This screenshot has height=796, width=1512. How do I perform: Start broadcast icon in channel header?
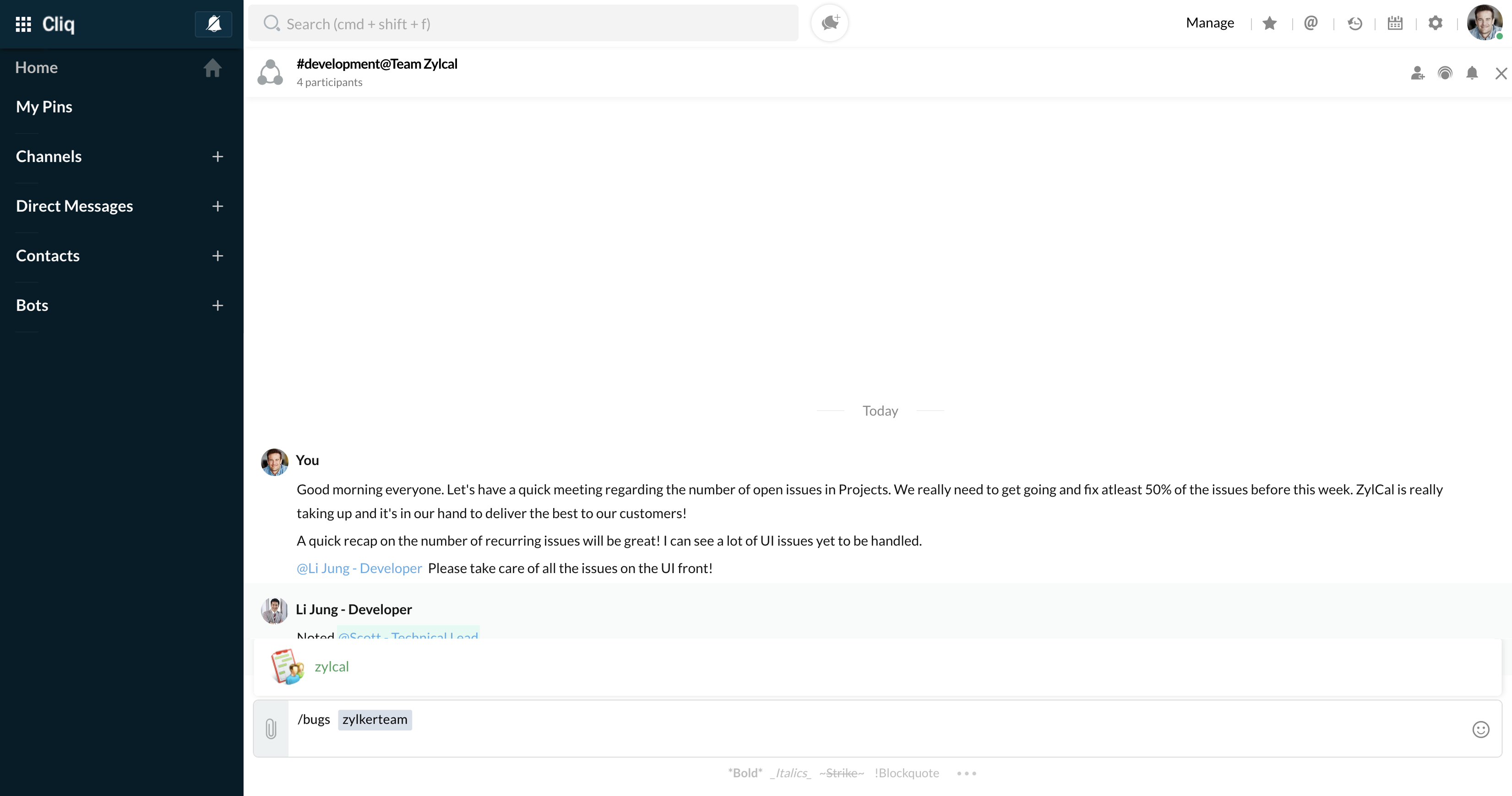click(x=1445, y=73)
